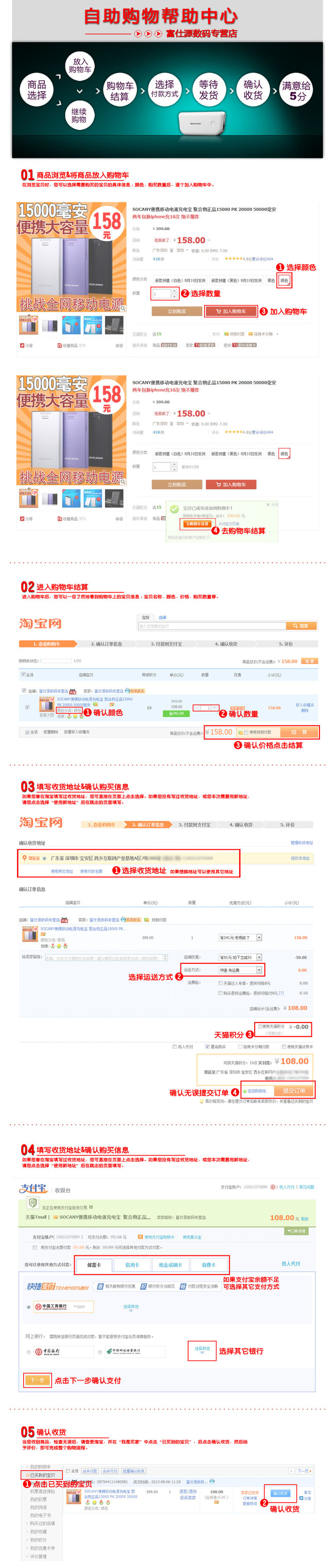Expand the 订单详情 toggle on the cashier page
This screenshot has width=335, height=1568.
point(296,1232)
